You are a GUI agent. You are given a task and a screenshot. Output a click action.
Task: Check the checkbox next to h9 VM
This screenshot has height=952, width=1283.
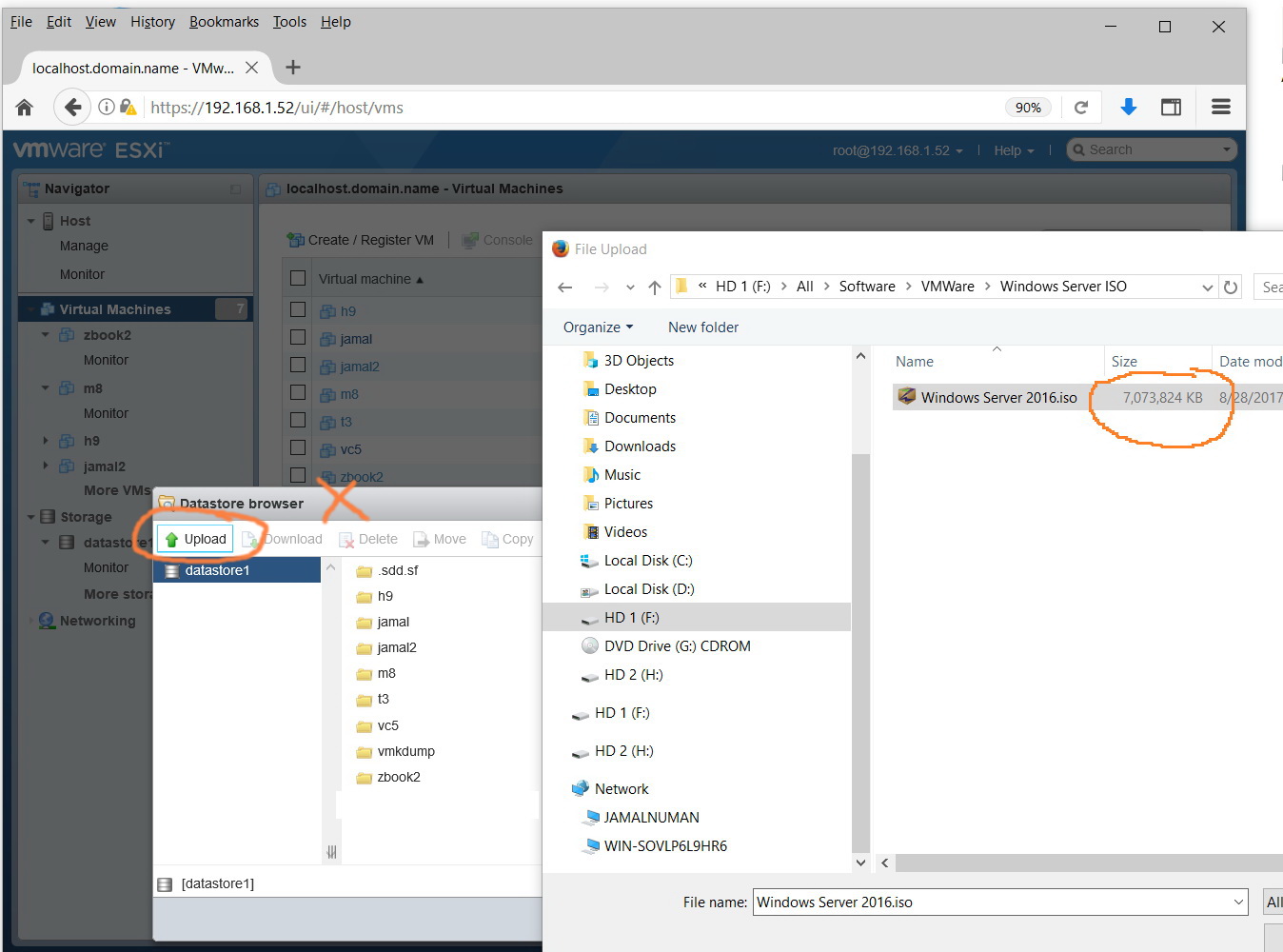(298, 309)
